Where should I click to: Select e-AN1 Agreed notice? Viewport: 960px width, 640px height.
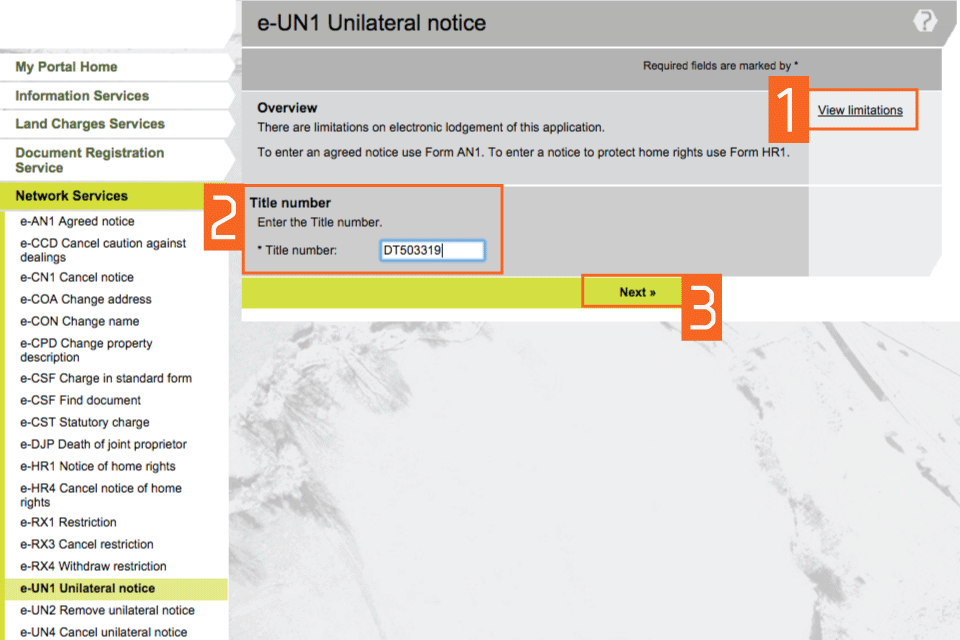click(77, 222)
